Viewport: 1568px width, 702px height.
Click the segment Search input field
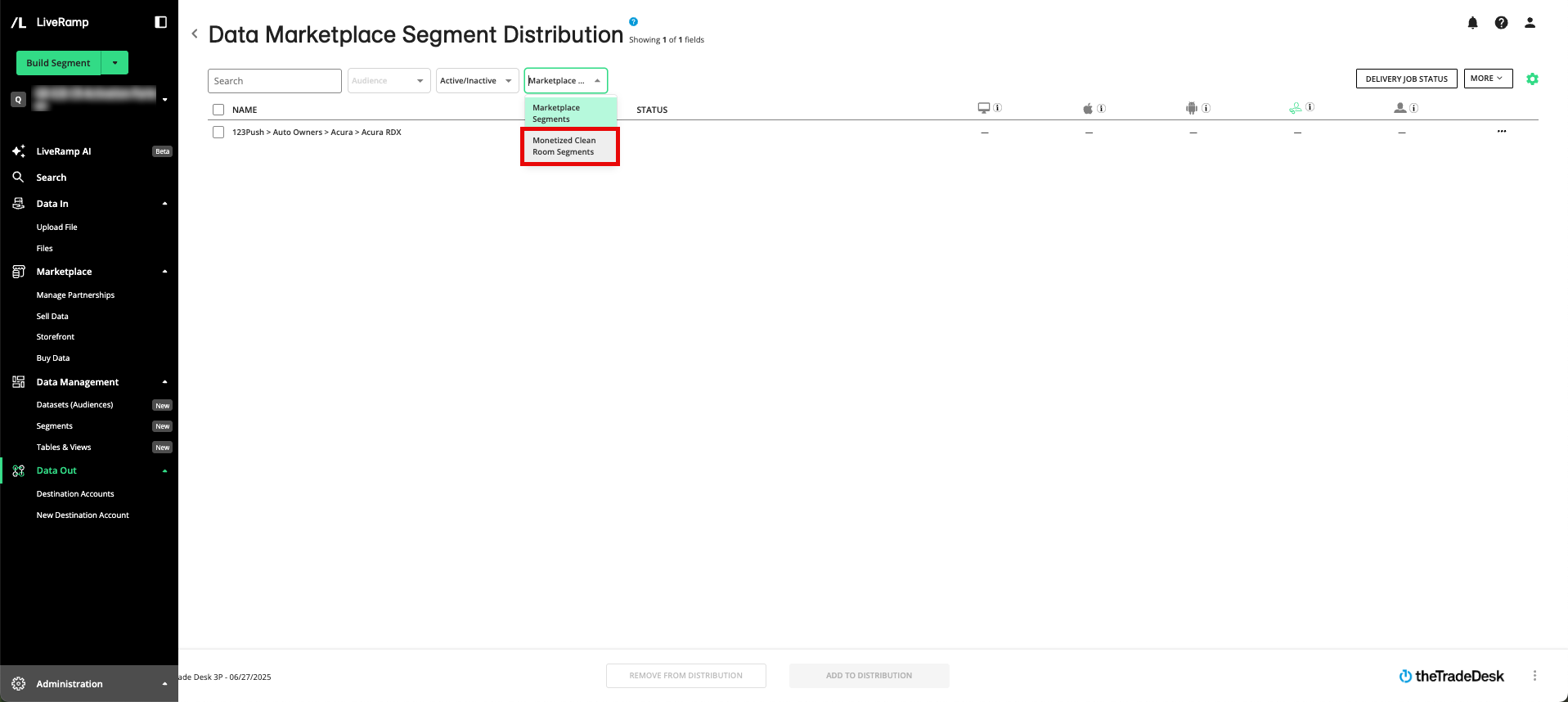274,81
